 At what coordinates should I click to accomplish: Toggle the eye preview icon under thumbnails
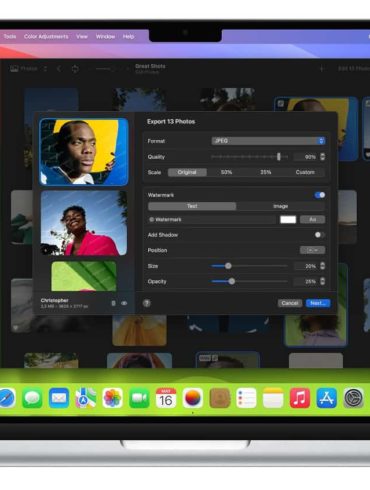124,303
